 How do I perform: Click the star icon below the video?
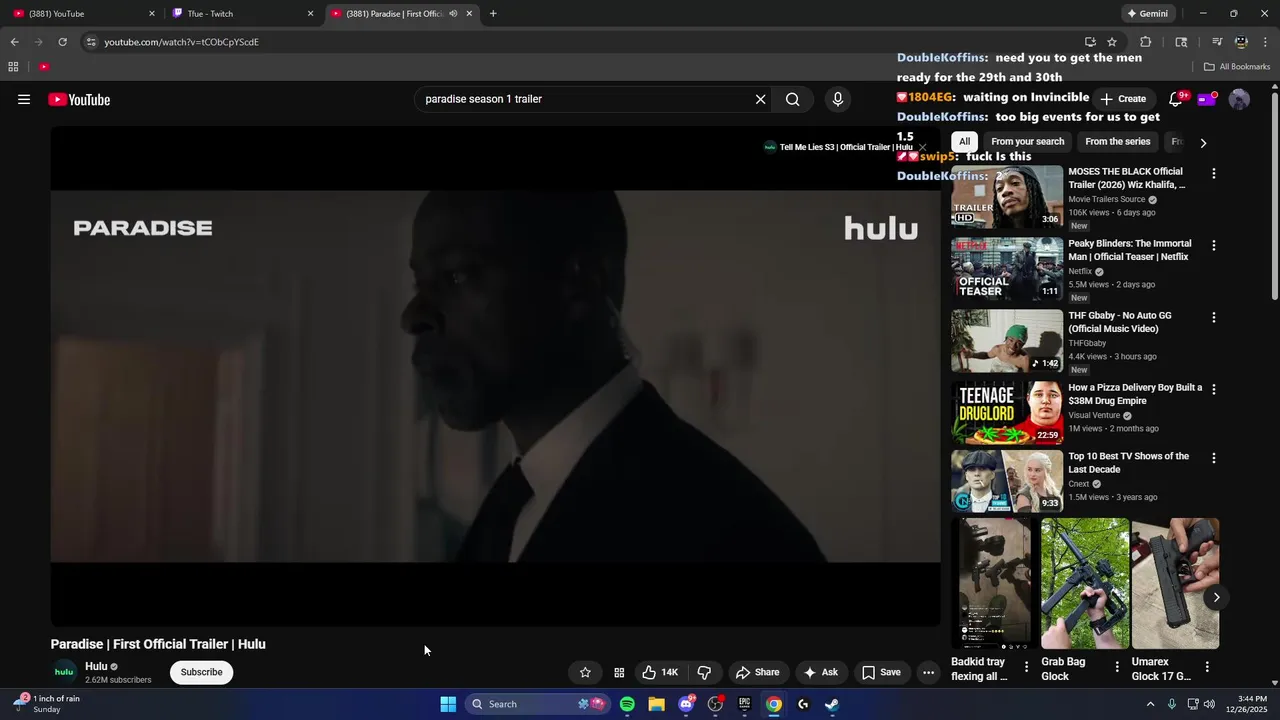tap(585, 672)
